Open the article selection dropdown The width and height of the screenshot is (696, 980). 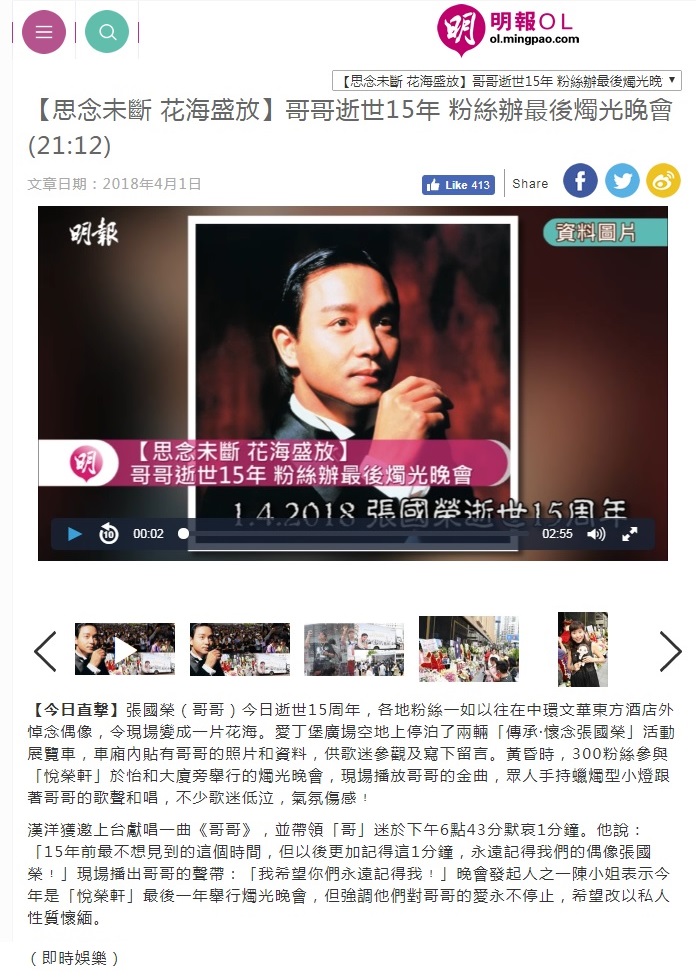(x=507, y=81)
